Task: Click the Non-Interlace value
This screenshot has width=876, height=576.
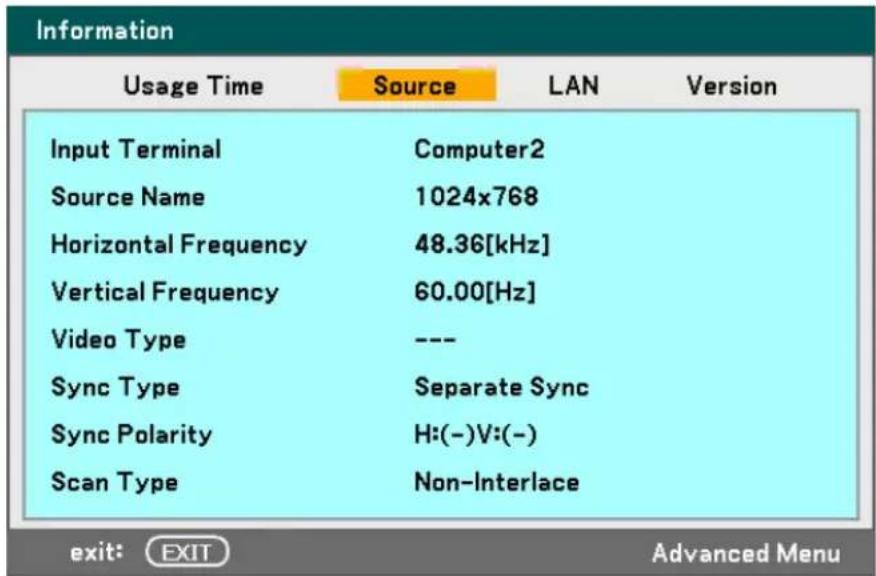Action: click(497, 482)
